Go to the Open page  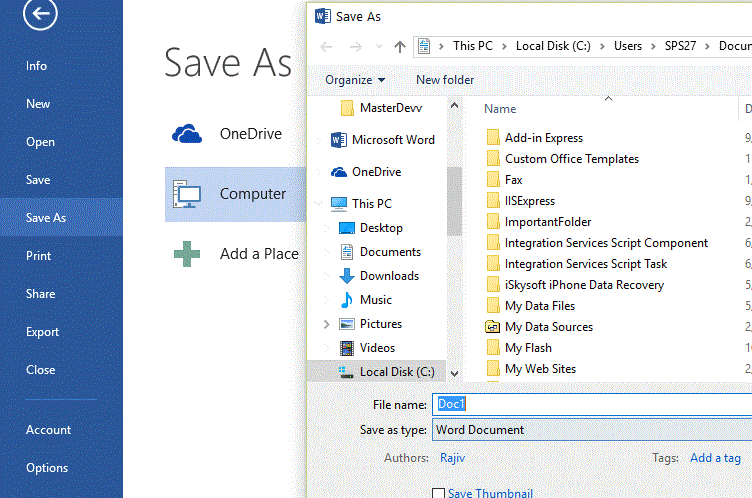(40, 142)
